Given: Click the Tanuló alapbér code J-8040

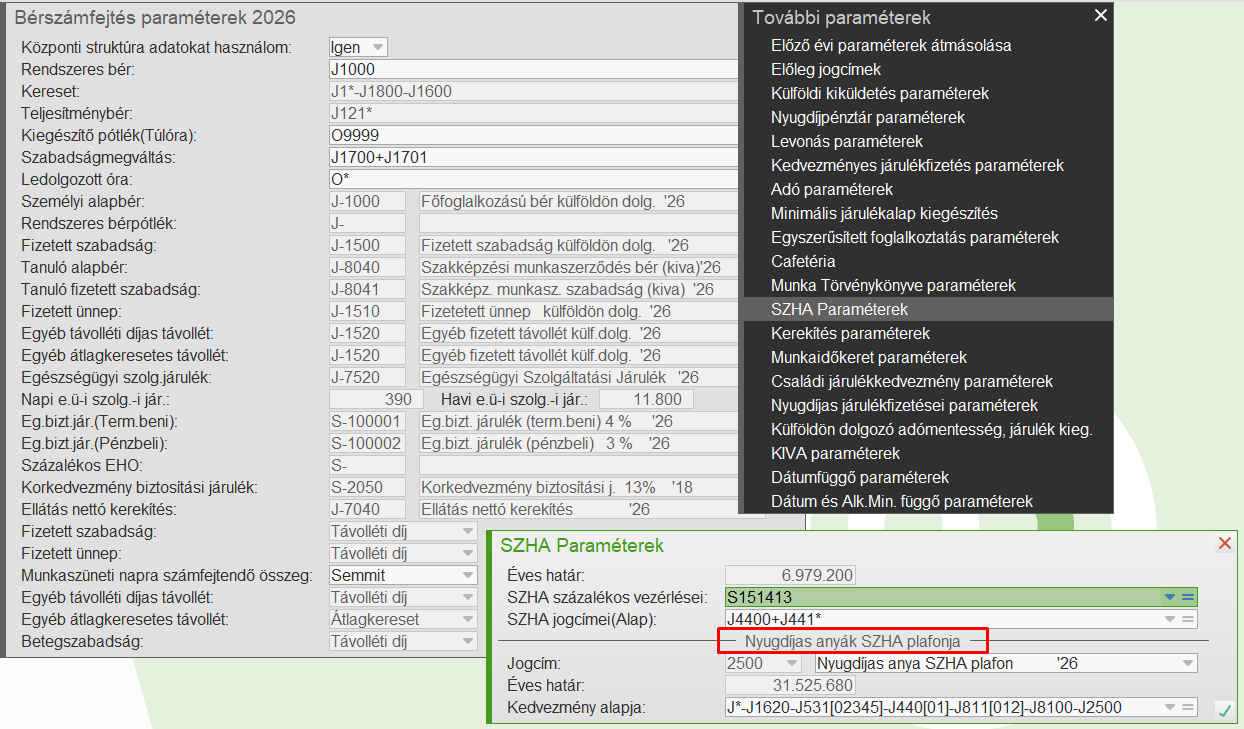Looking at the screenshot, I should (366, 268).
